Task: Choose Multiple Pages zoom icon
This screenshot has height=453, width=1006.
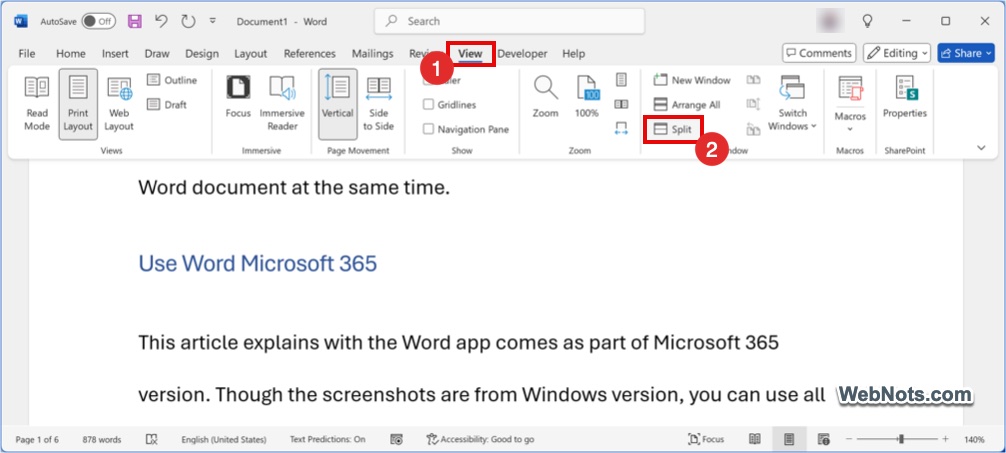Action: click(621, 104)
